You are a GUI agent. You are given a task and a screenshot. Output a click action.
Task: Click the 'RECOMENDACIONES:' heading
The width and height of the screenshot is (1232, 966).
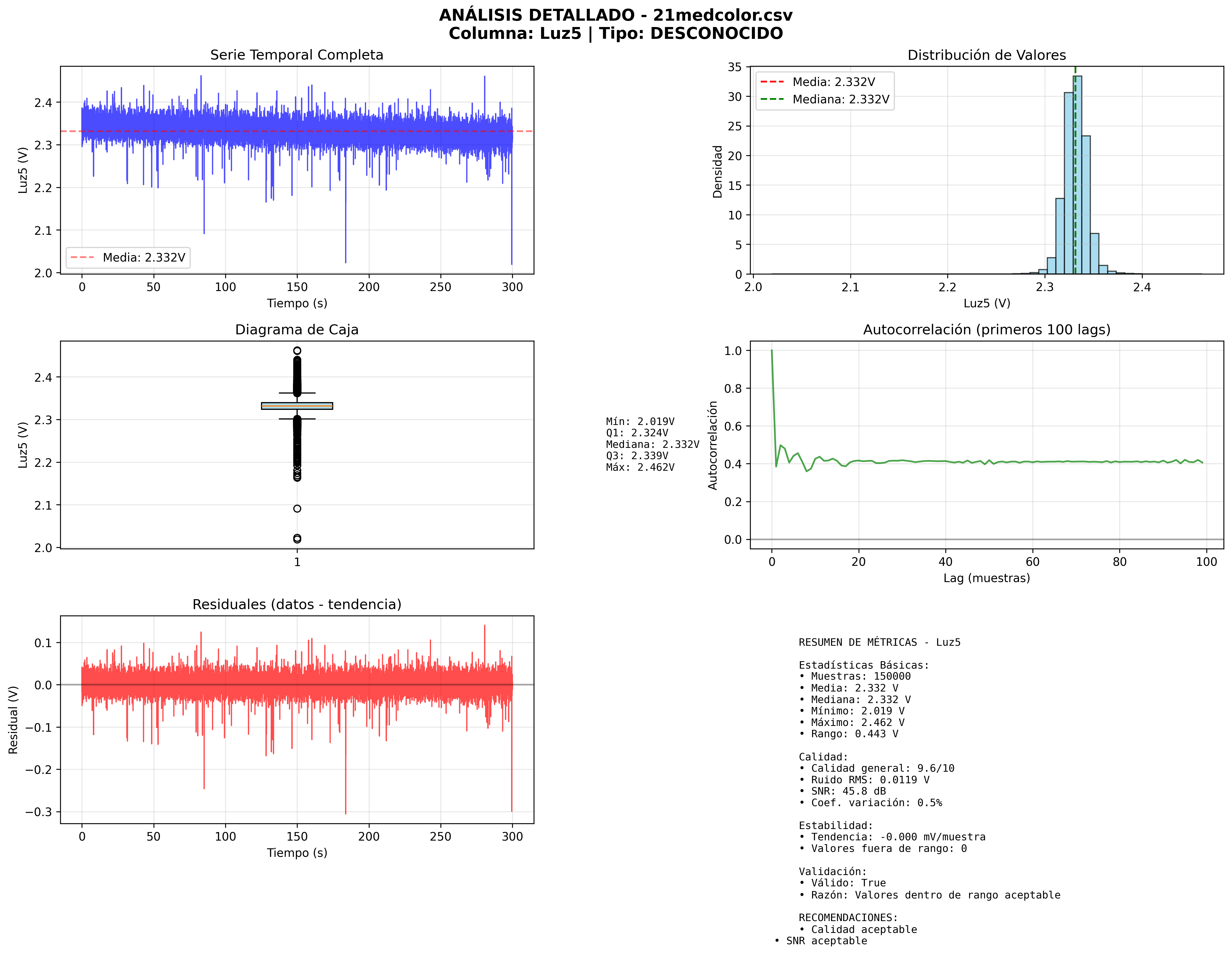[x=847, y=917]
